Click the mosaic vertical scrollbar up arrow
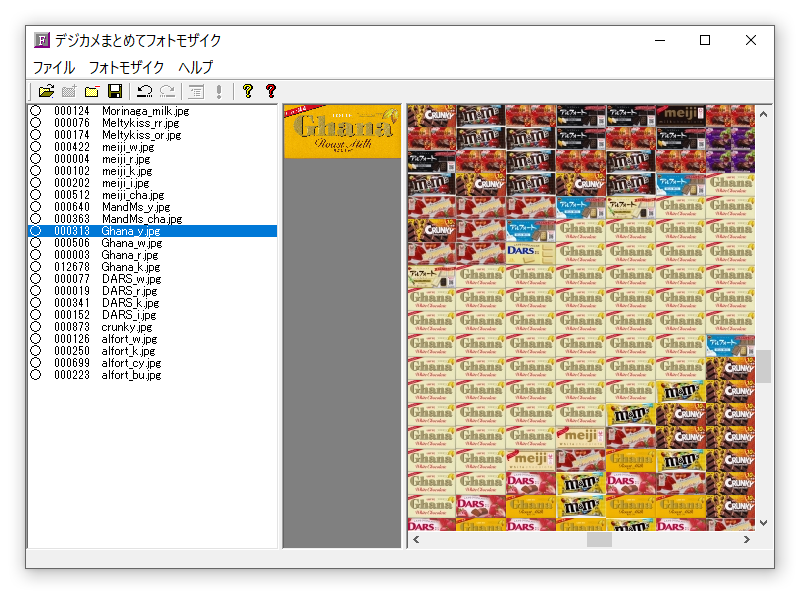 pyautogui.click(x=763, y=114)
